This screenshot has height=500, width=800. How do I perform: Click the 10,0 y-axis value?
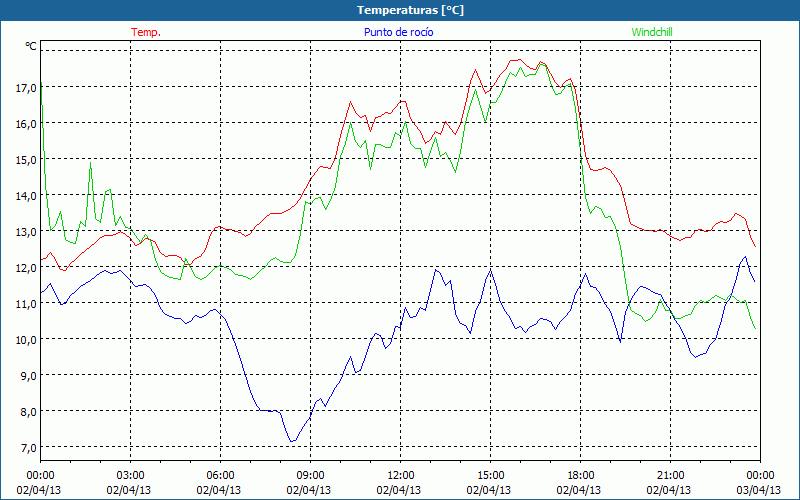click(x=26, y=340)
